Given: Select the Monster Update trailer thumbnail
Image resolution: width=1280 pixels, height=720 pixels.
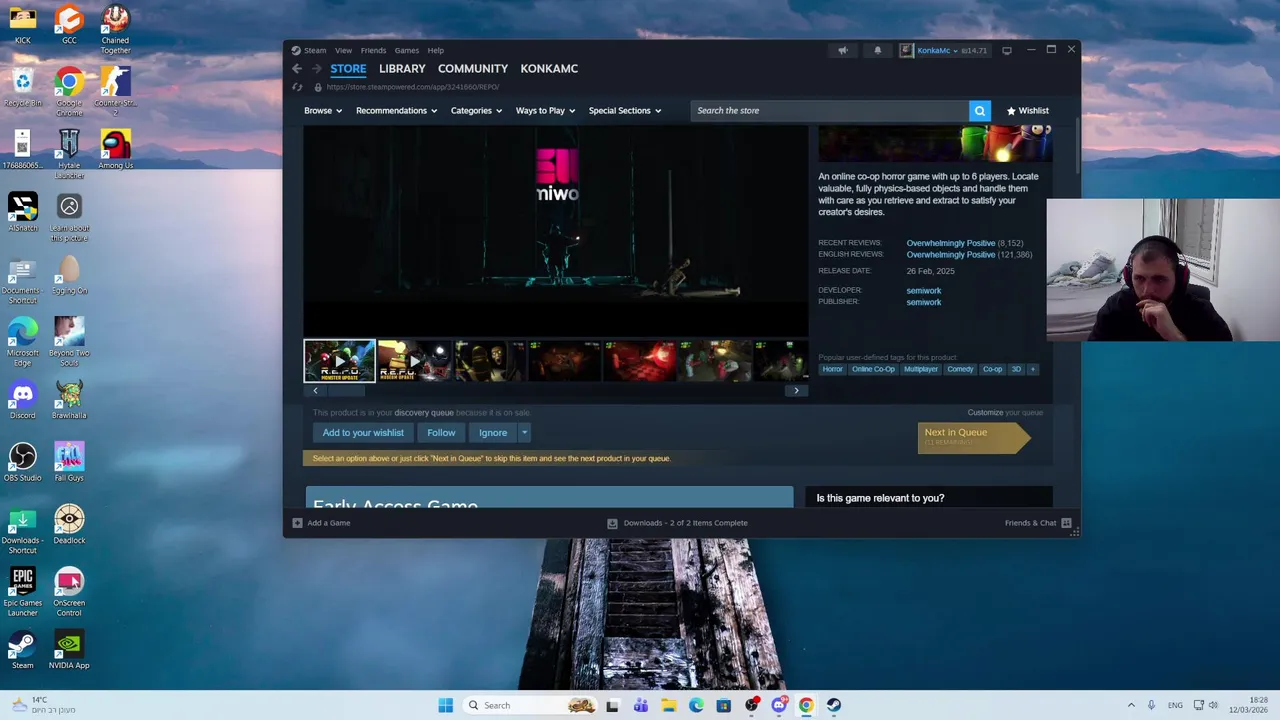Looking at the screenshot, I should pos(340,361).
